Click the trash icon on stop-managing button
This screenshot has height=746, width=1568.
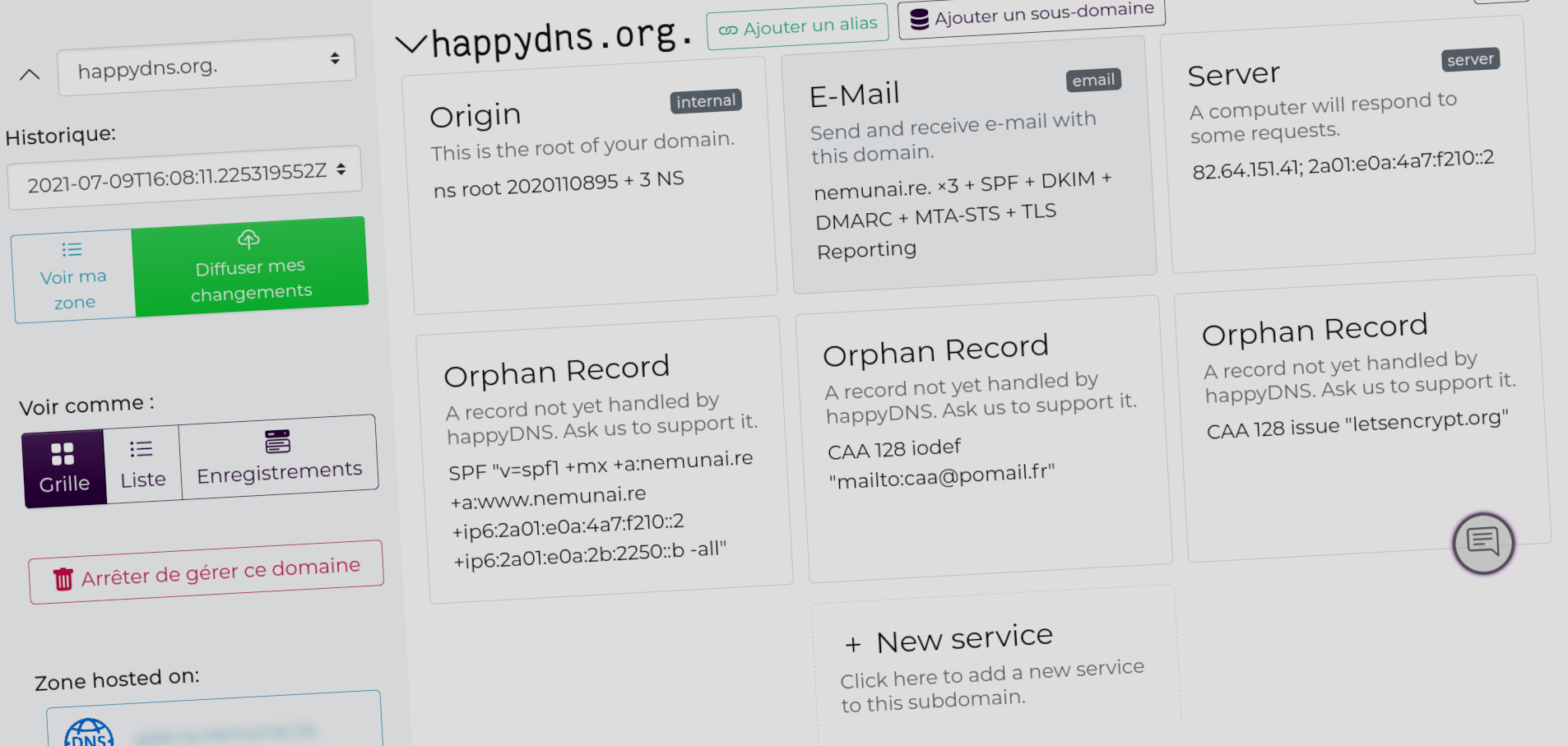[63, 579]
